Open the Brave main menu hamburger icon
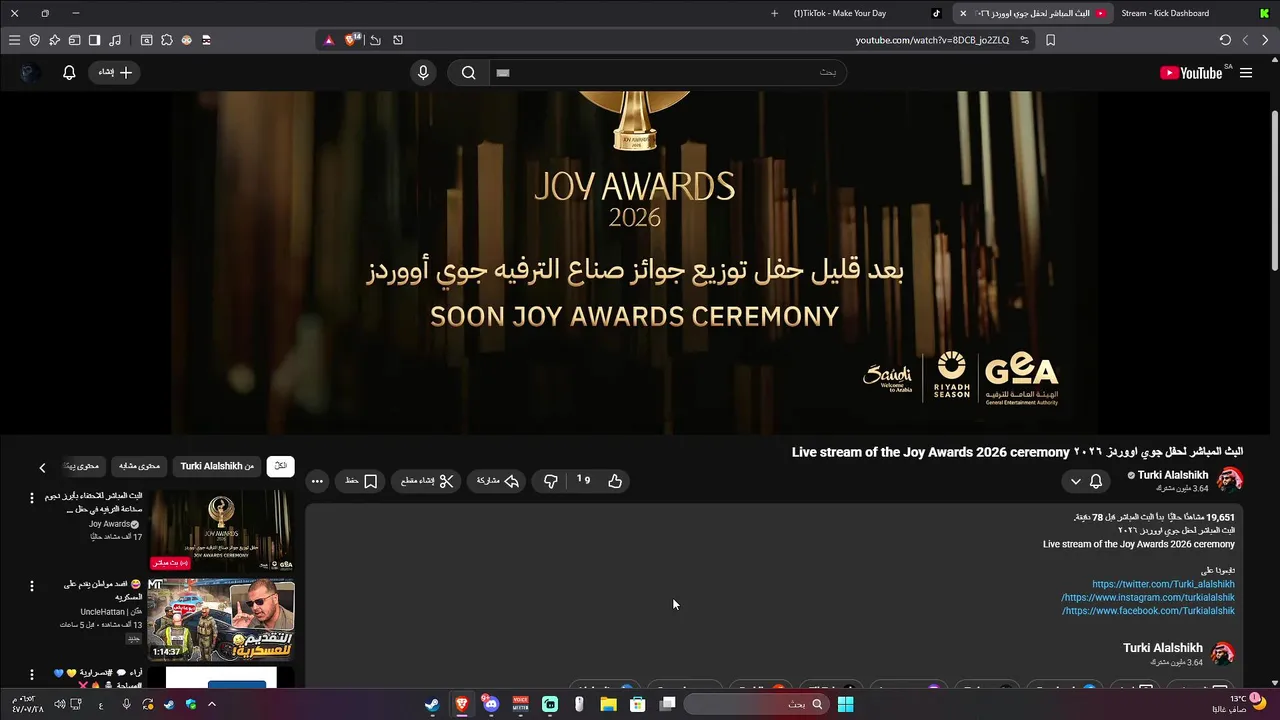Screen dimensions: 1280x720 click(14, 40)
